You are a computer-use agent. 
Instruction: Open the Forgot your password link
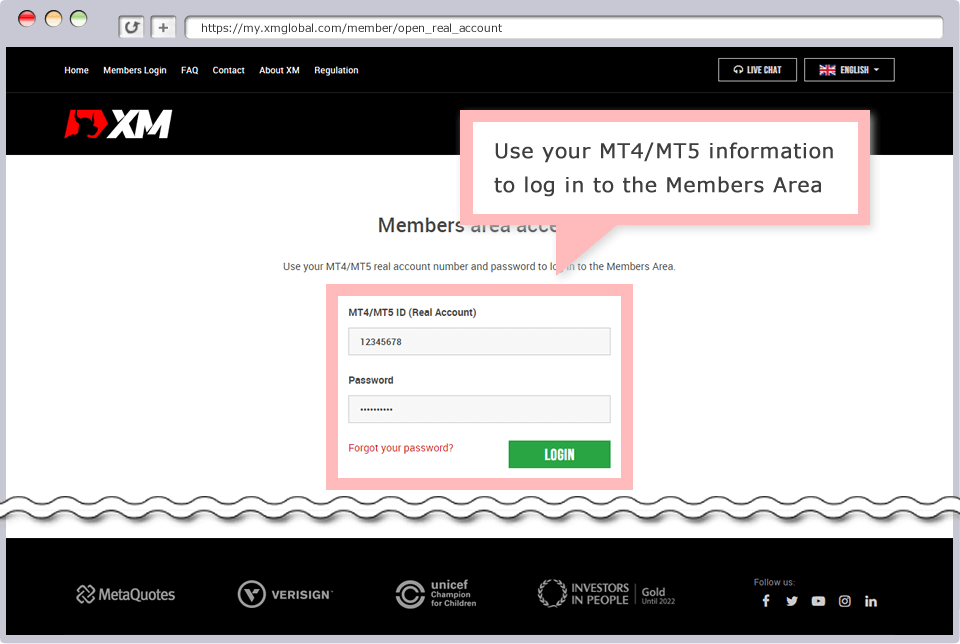pos(400,448)
